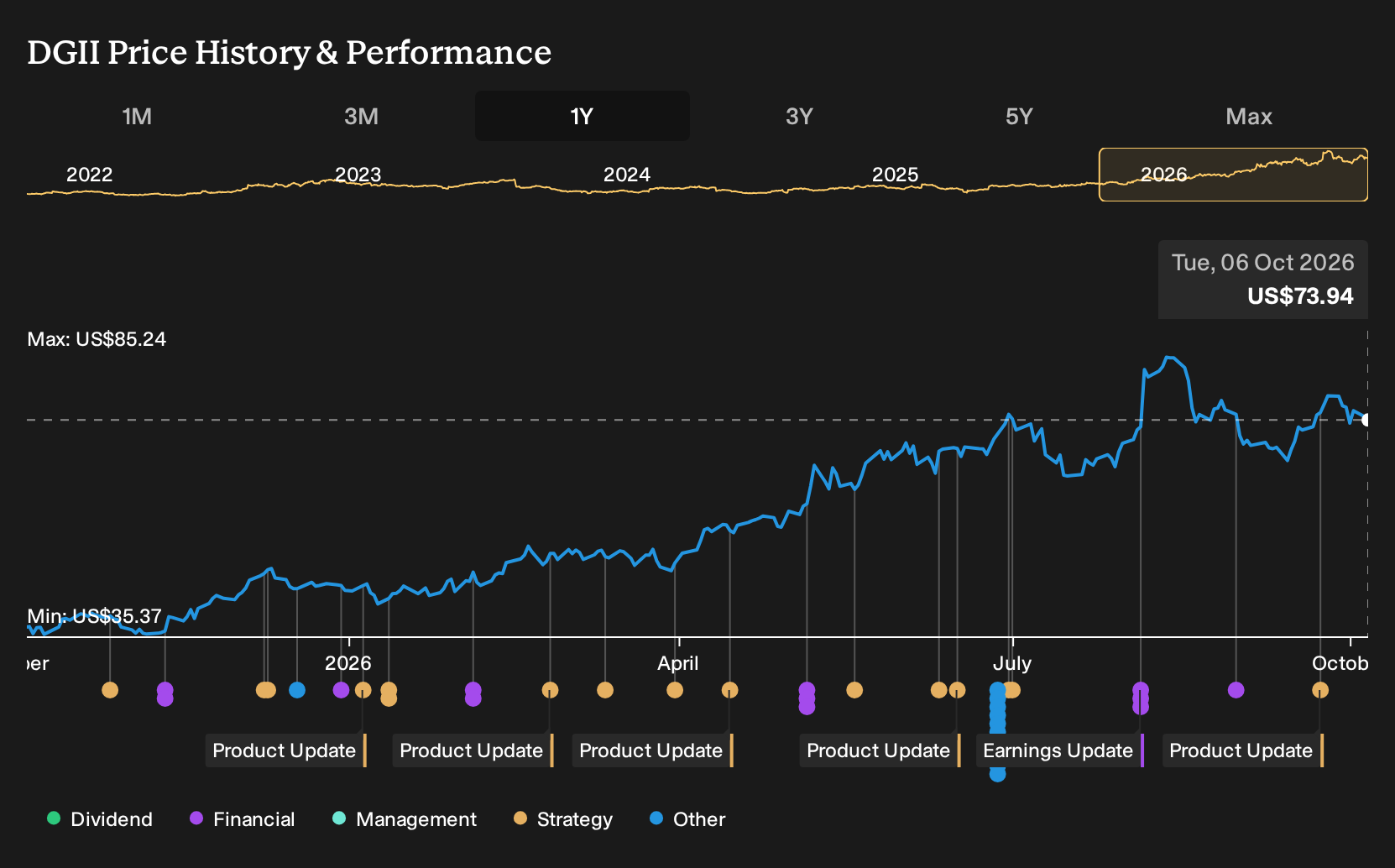Select the Max: US$85.24 label
This screenshot has height=868, width=1395.
(x=97, y=339)
